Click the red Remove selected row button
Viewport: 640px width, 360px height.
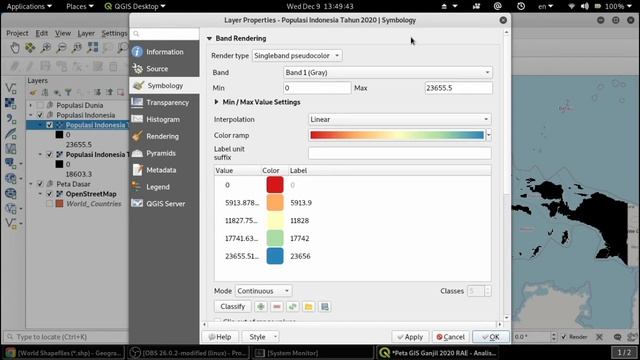coord(277,307)
